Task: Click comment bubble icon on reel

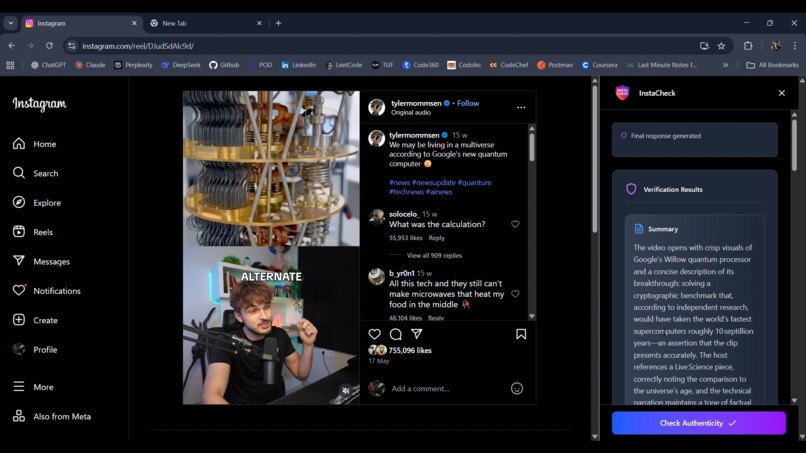Action: (x=396, y=334)
